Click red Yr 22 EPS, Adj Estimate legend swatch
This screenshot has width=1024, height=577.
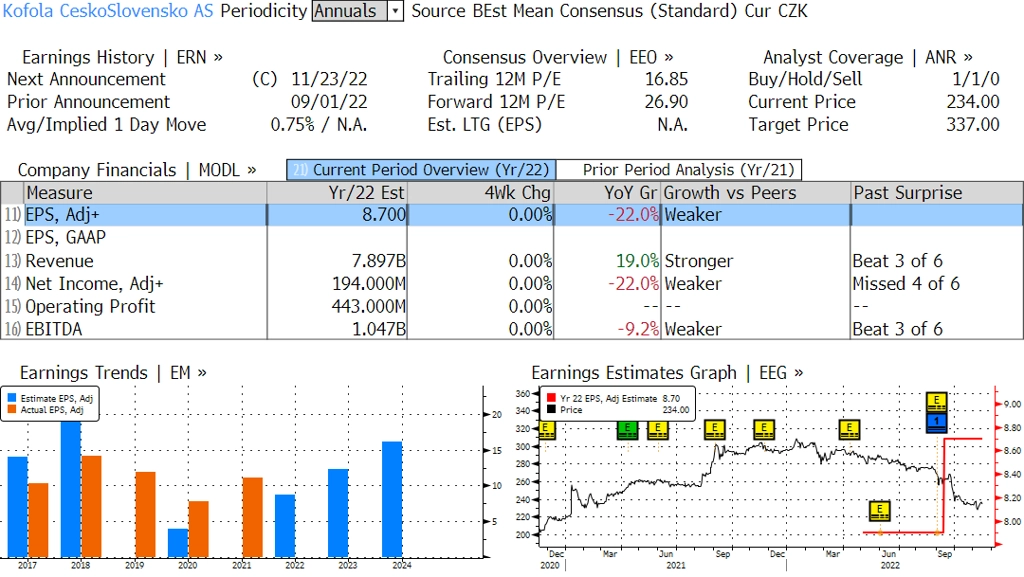click(x=551, y=398)
